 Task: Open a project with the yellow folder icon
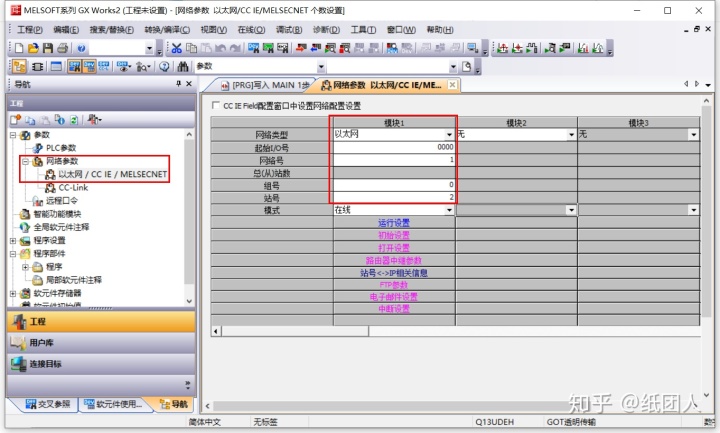click(33, 48)
